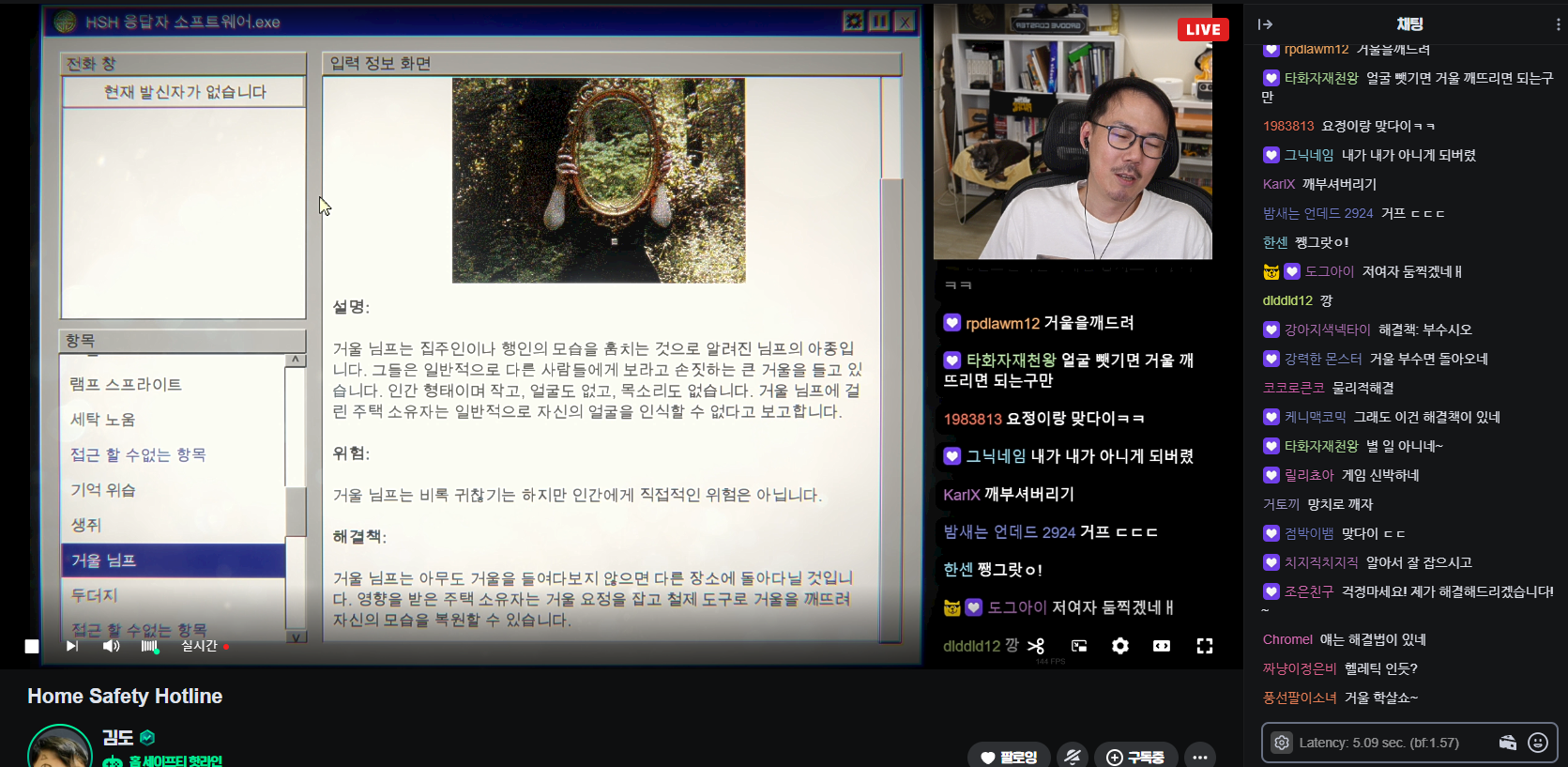Click the 채팅 header title
This screenshot has width=1568, height=767.
click(1409, 24)
